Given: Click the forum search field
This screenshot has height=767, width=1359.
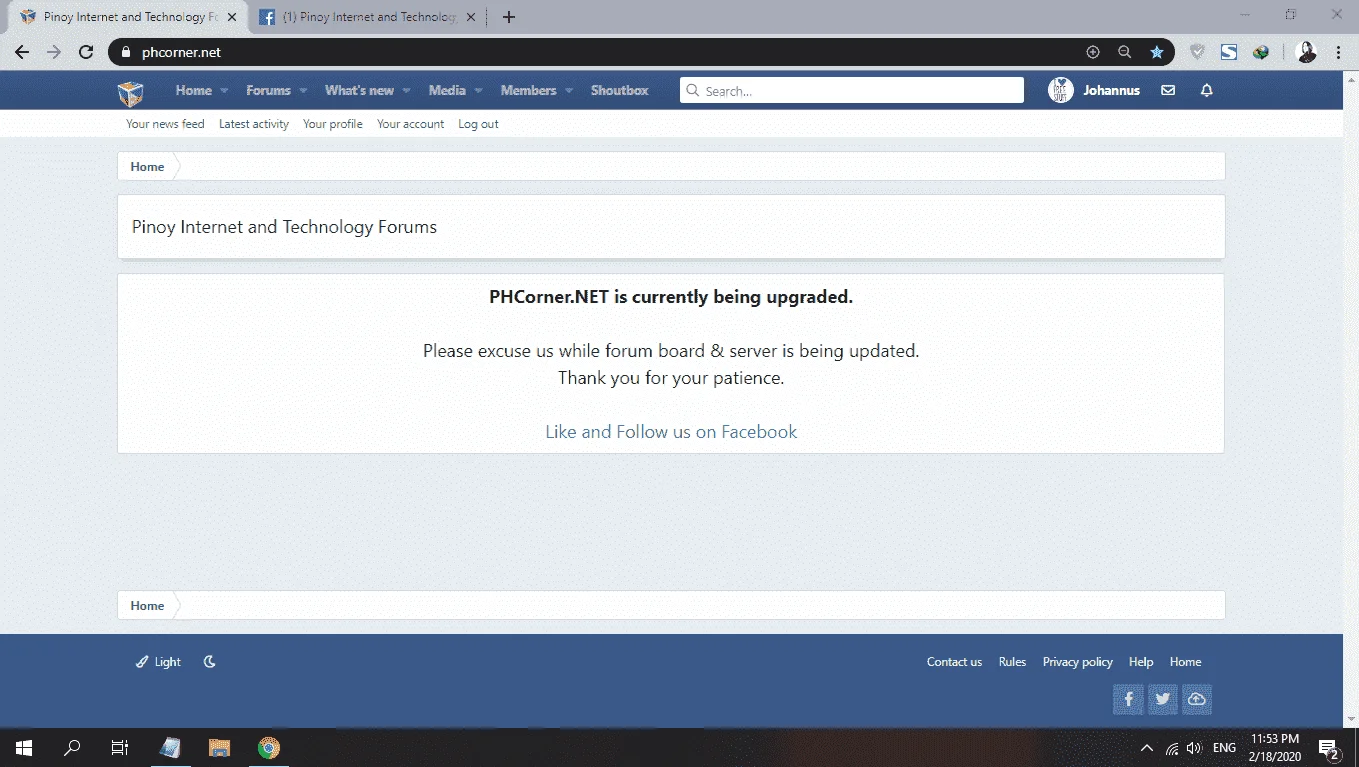Looking at the screenshot, I should tap(852, 90).
